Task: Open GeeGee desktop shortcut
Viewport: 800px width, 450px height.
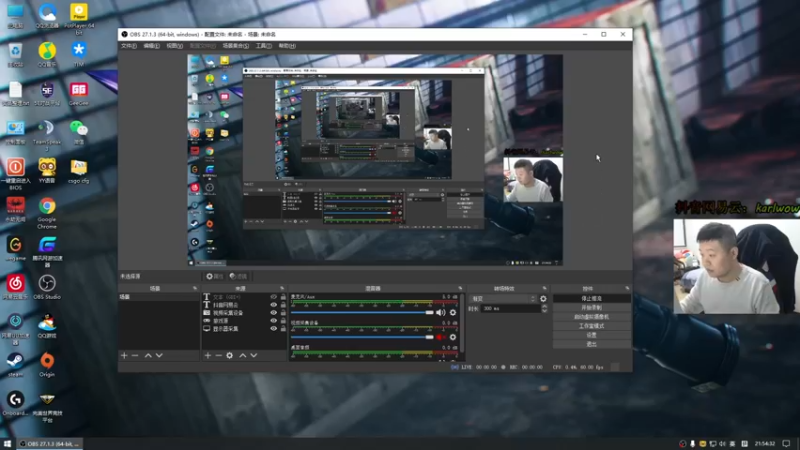Action: point(79,93)
